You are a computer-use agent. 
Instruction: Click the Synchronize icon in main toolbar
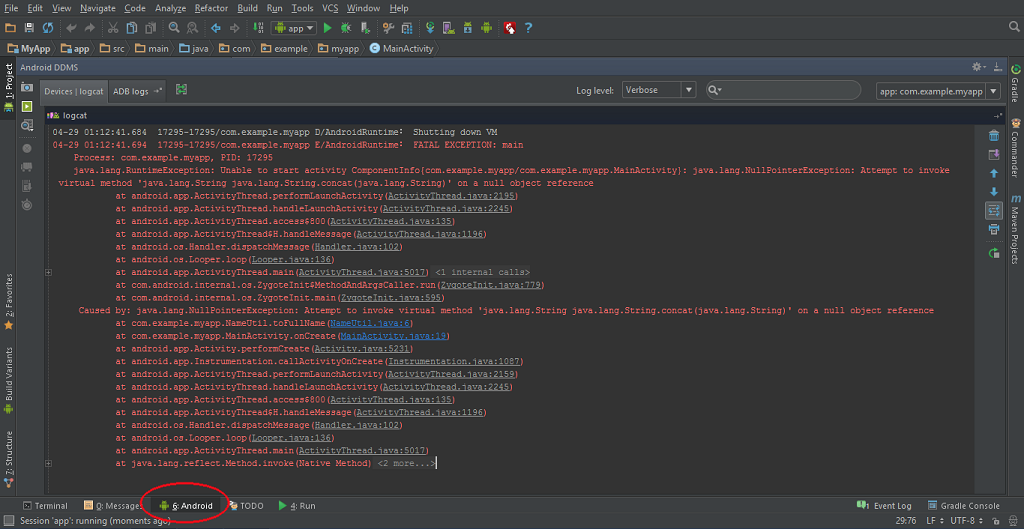[x=49, y=28]
